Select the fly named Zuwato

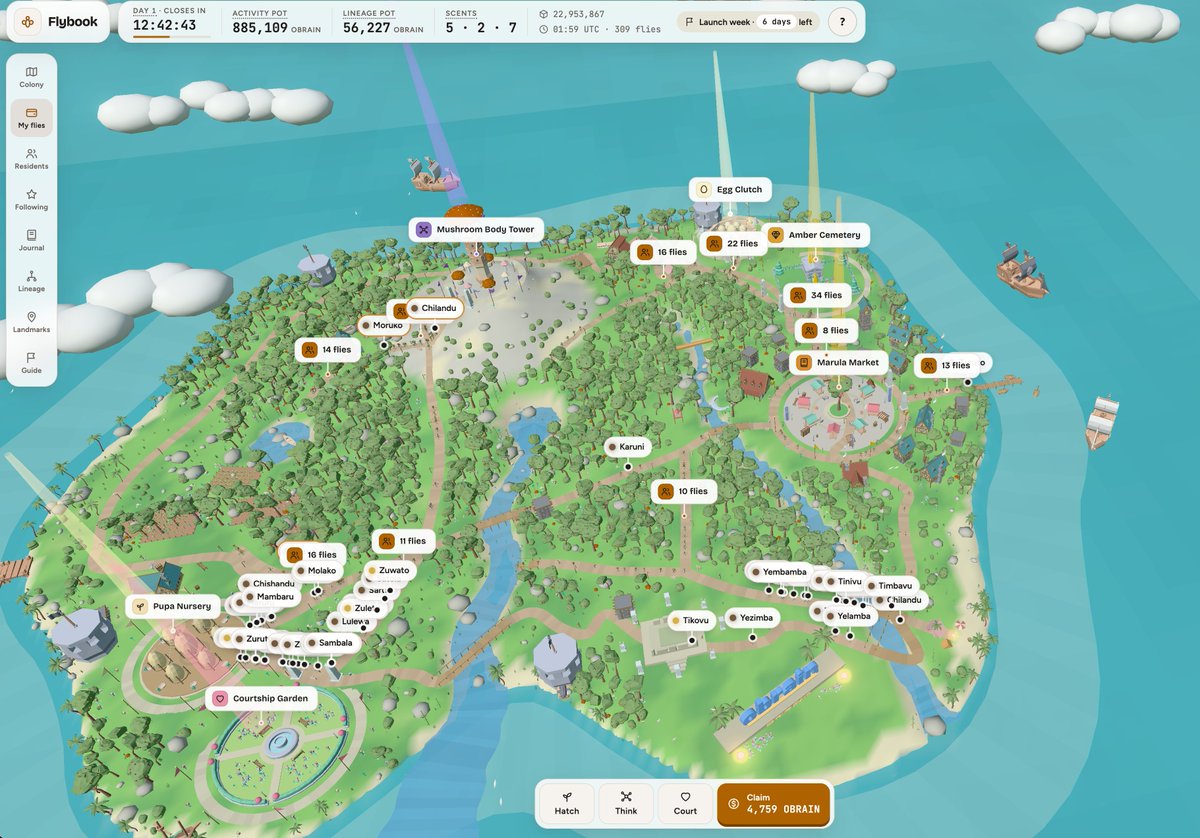388,571
